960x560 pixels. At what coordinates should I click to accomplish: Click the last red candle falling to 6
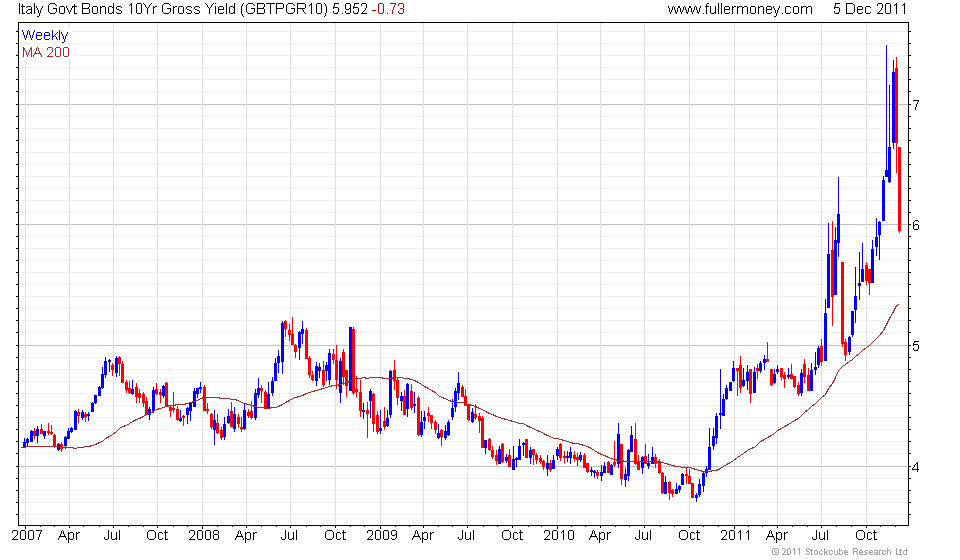[x=899, y=190]
